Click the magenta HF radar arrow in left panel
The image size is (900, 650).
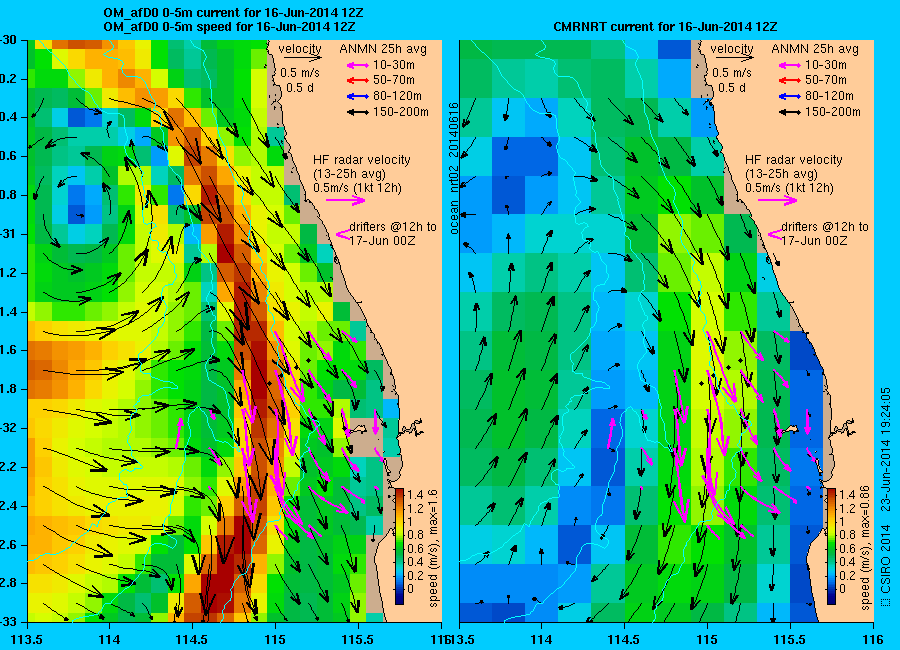coord(346,200)
